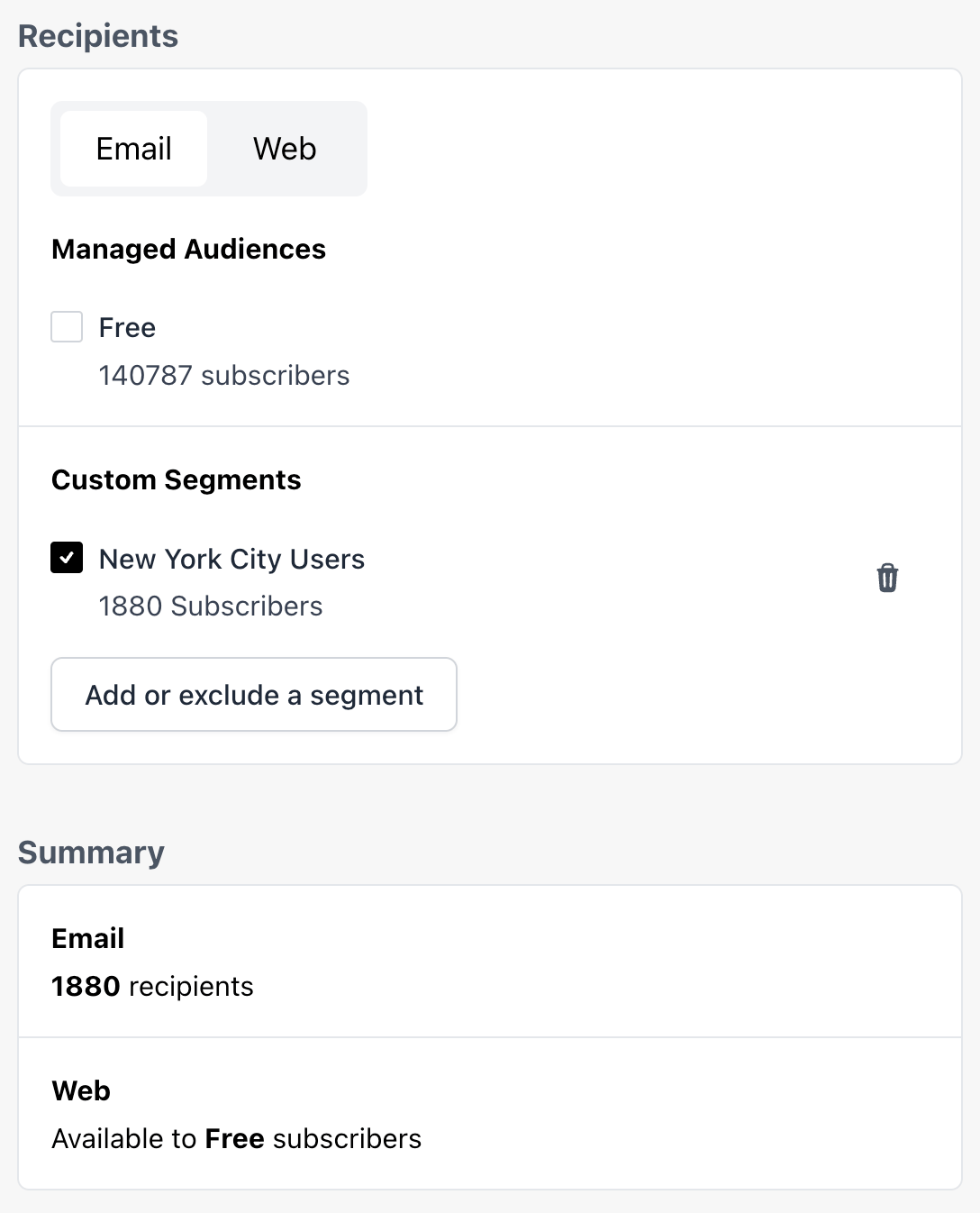Select the 1880 Subscribers segment count
This screenshot has width=980, height=1213.
tap(210, 606)
